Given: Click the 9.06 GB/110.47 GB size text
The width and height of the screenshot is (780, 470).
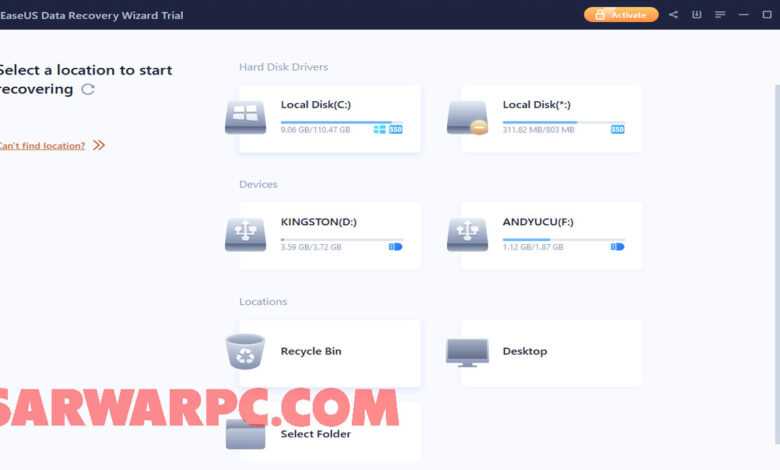Looking at the screenshot, I should [x=315, y=130].
